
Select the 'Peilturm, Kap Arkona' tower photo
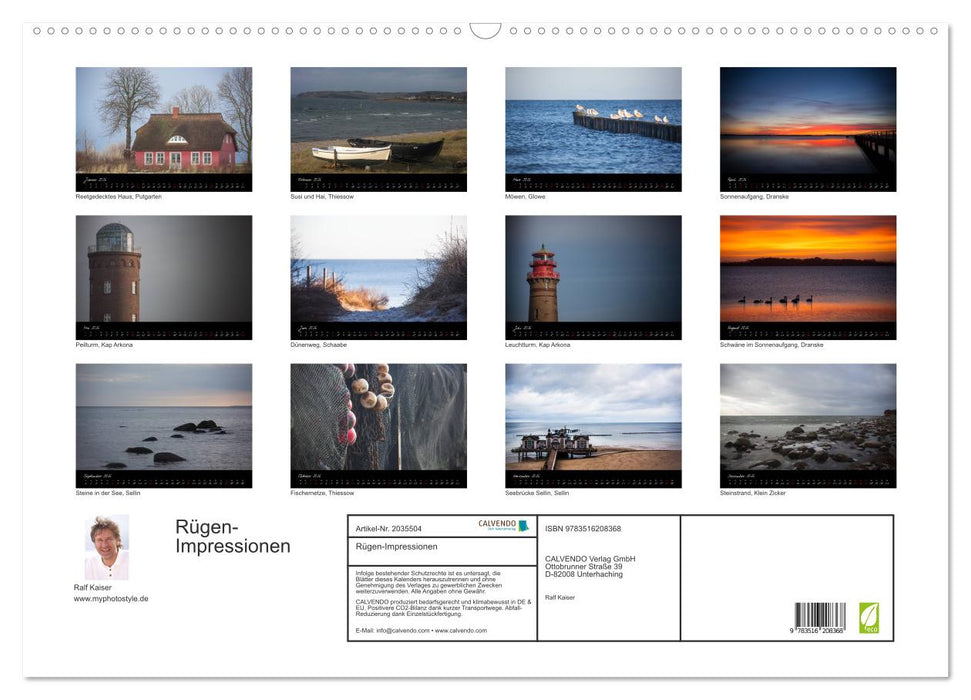pyautogui.click(x=163, y=277)
